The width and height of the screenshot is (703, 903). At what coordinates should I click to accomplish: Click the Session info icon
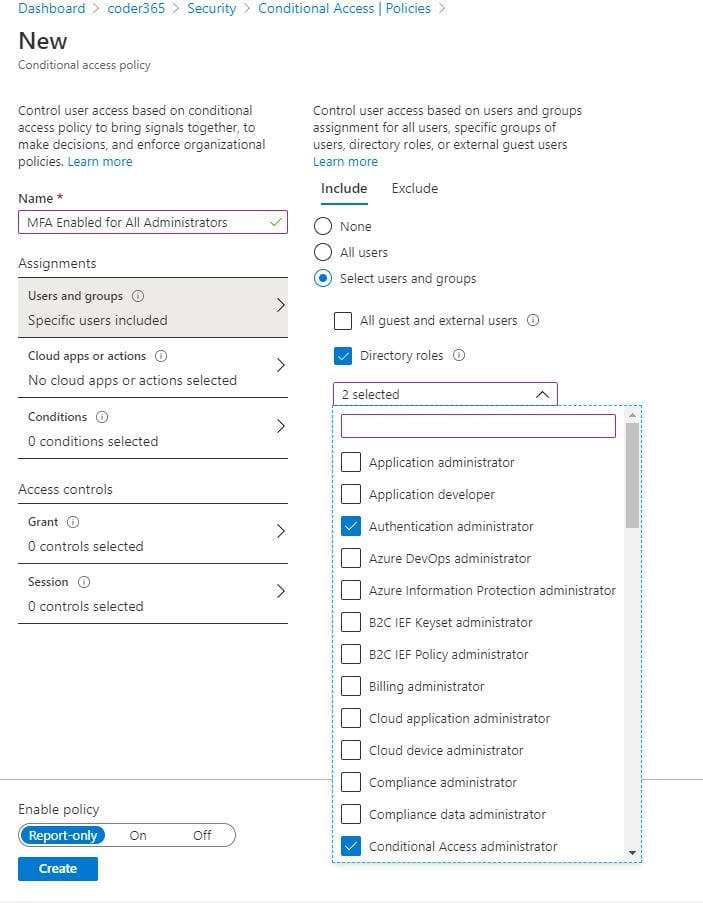pos(84,582)
